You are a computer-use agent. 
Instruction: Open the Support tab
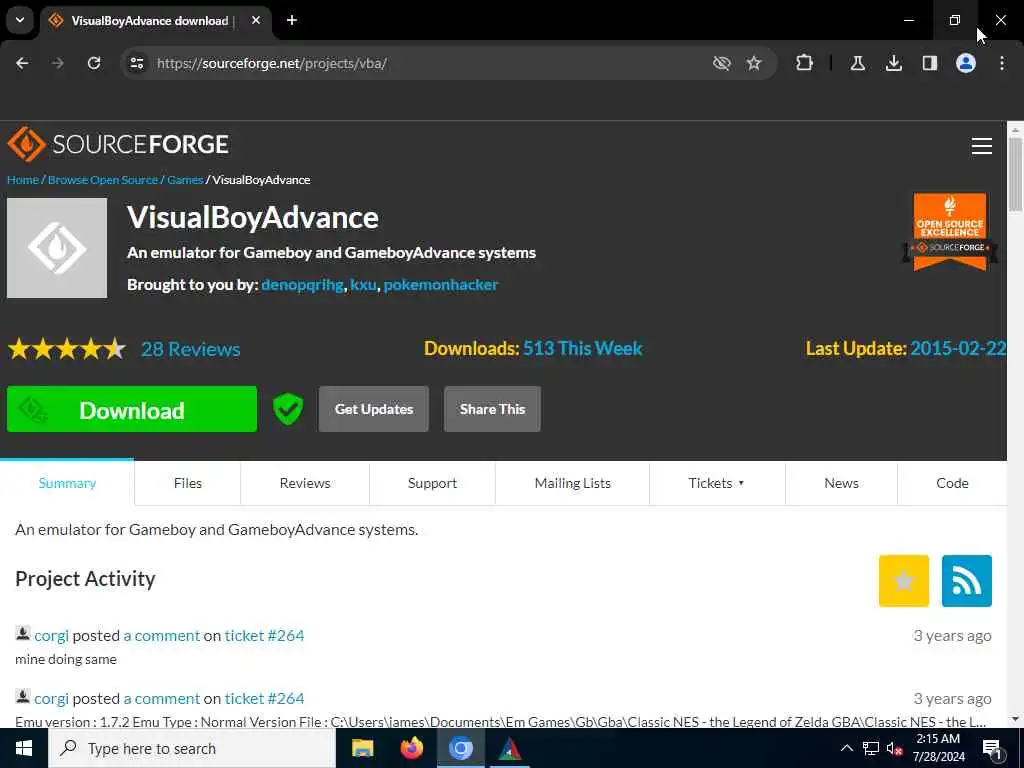pyautogui.click(x=432, y=483)
